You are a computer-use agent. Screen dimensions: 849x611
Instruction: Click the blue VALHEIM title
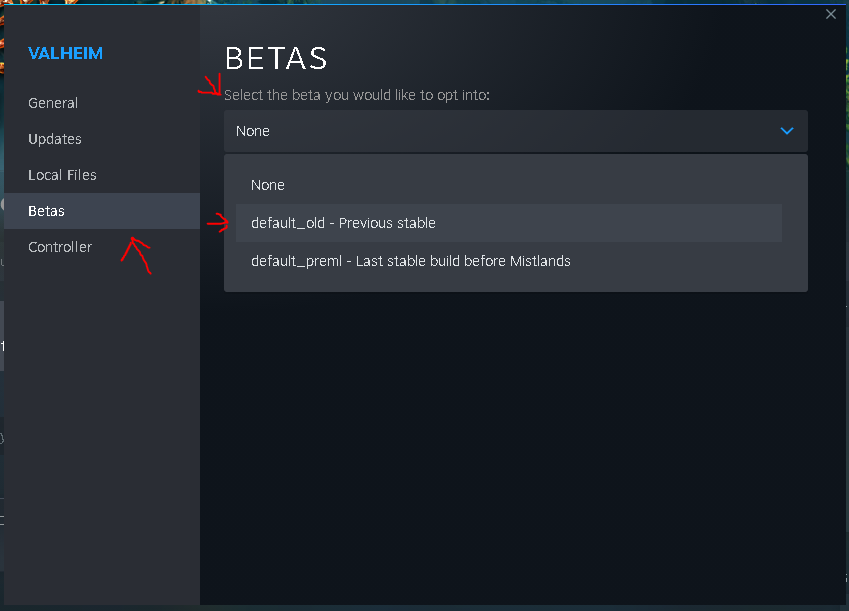coord(65,53)
